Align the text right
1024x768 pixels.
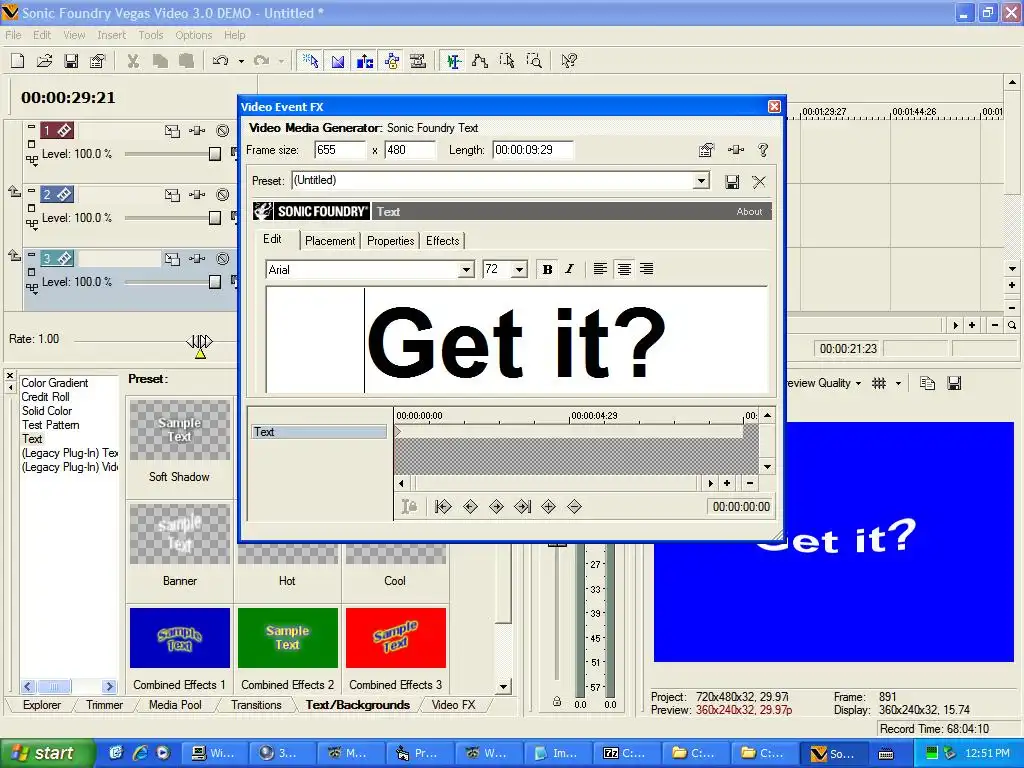[x=647, y=269]
